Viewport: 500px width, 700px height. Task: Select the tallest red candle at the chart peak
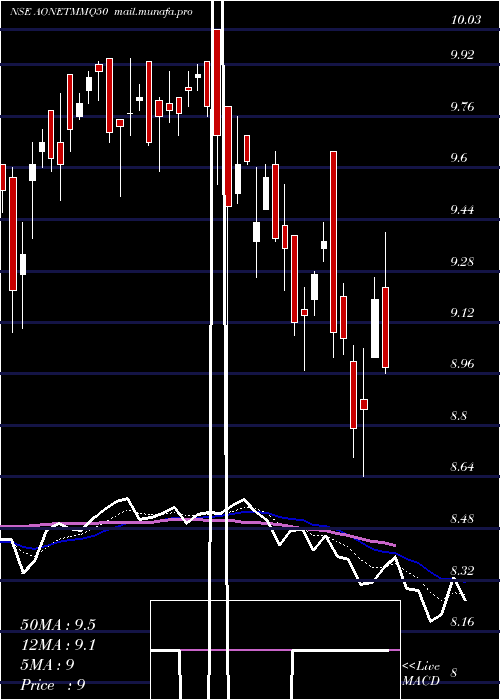[x=217, y=82]
